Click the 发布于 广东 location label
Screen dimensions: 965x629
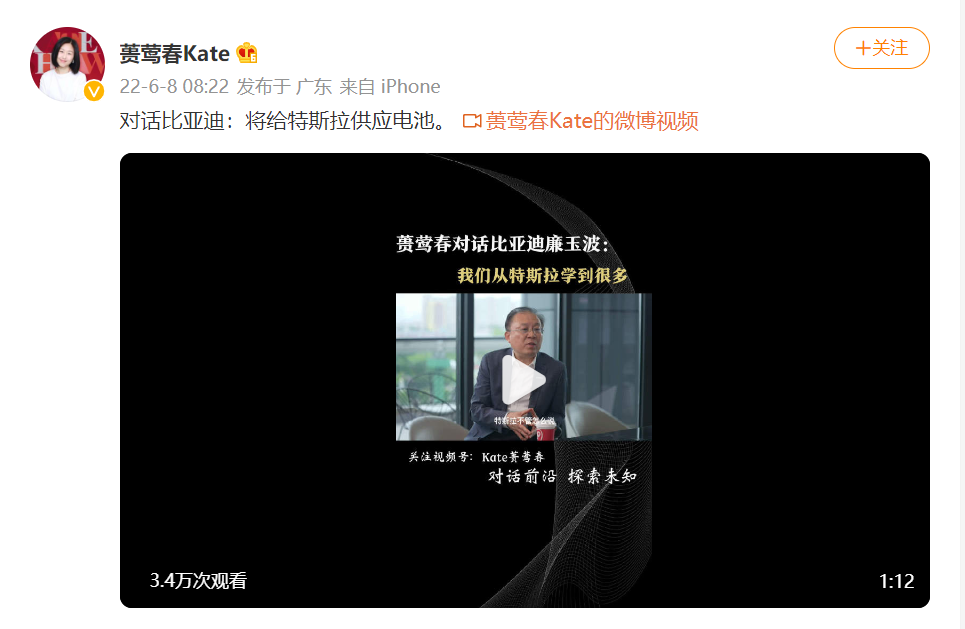[x=284, y=86]
